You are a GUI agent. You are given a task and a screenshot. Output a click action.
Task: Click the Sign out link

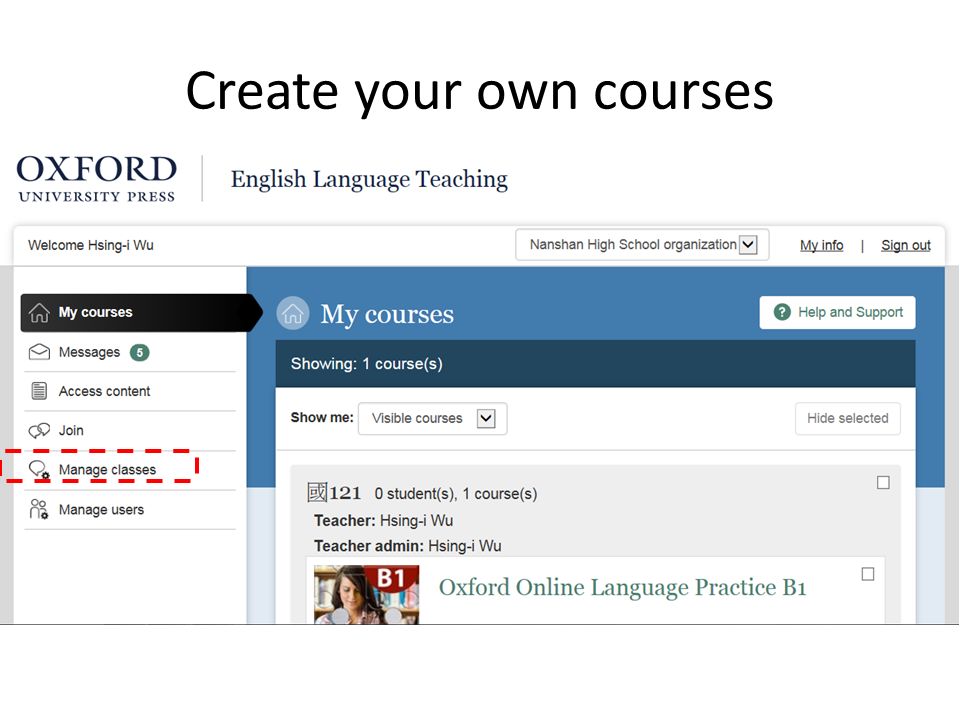(x=906, y=246)
